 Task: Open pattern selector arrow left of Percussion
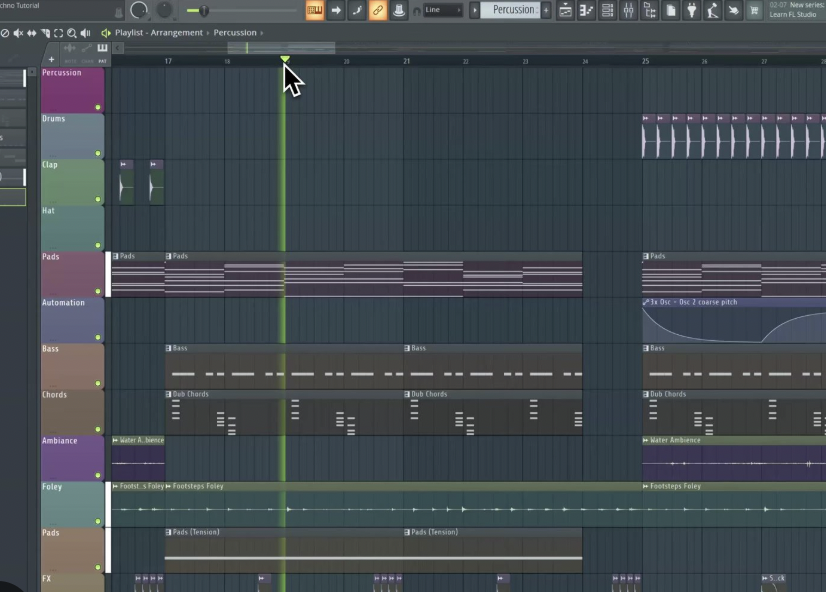(x=474, y=10)
